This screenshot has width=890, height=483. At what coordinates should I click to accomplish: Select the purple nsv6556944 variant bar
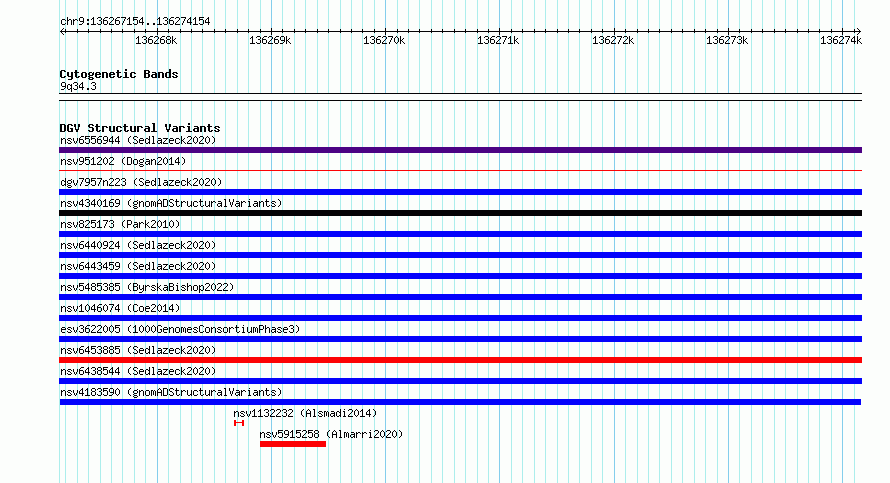(x=460, y=150)
